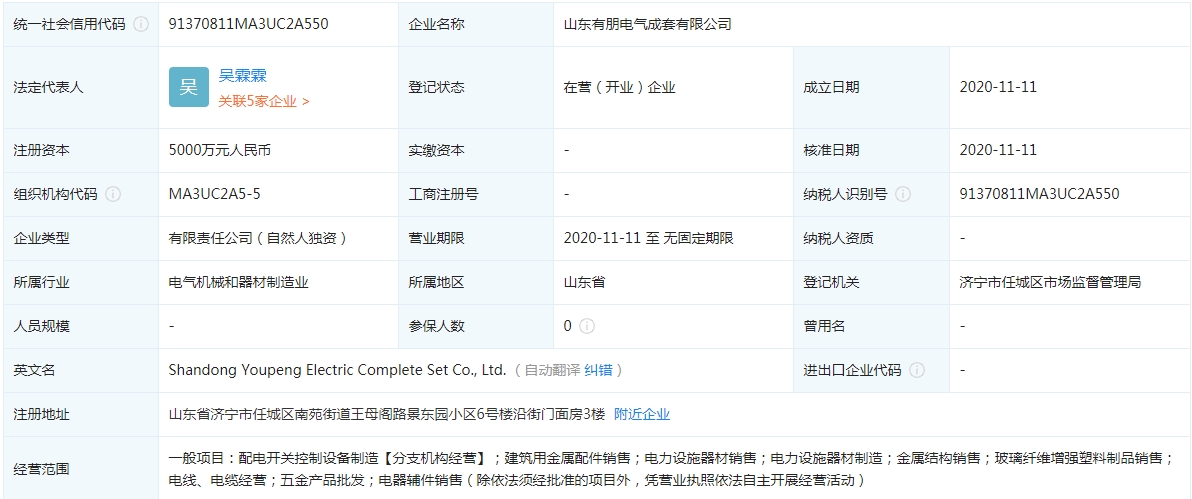Click info icon beside 组织机构代码
Screen dimensions: 1192x499
pyautogui.click(x=113, y=194)
